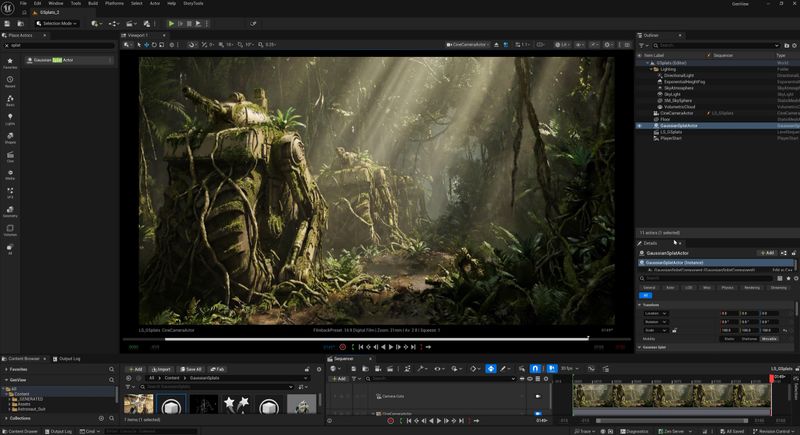This screenshot has height=435, width=800.
Task: Collapse the Lighting folder in Outliner
Action: (x=651, y=69)
